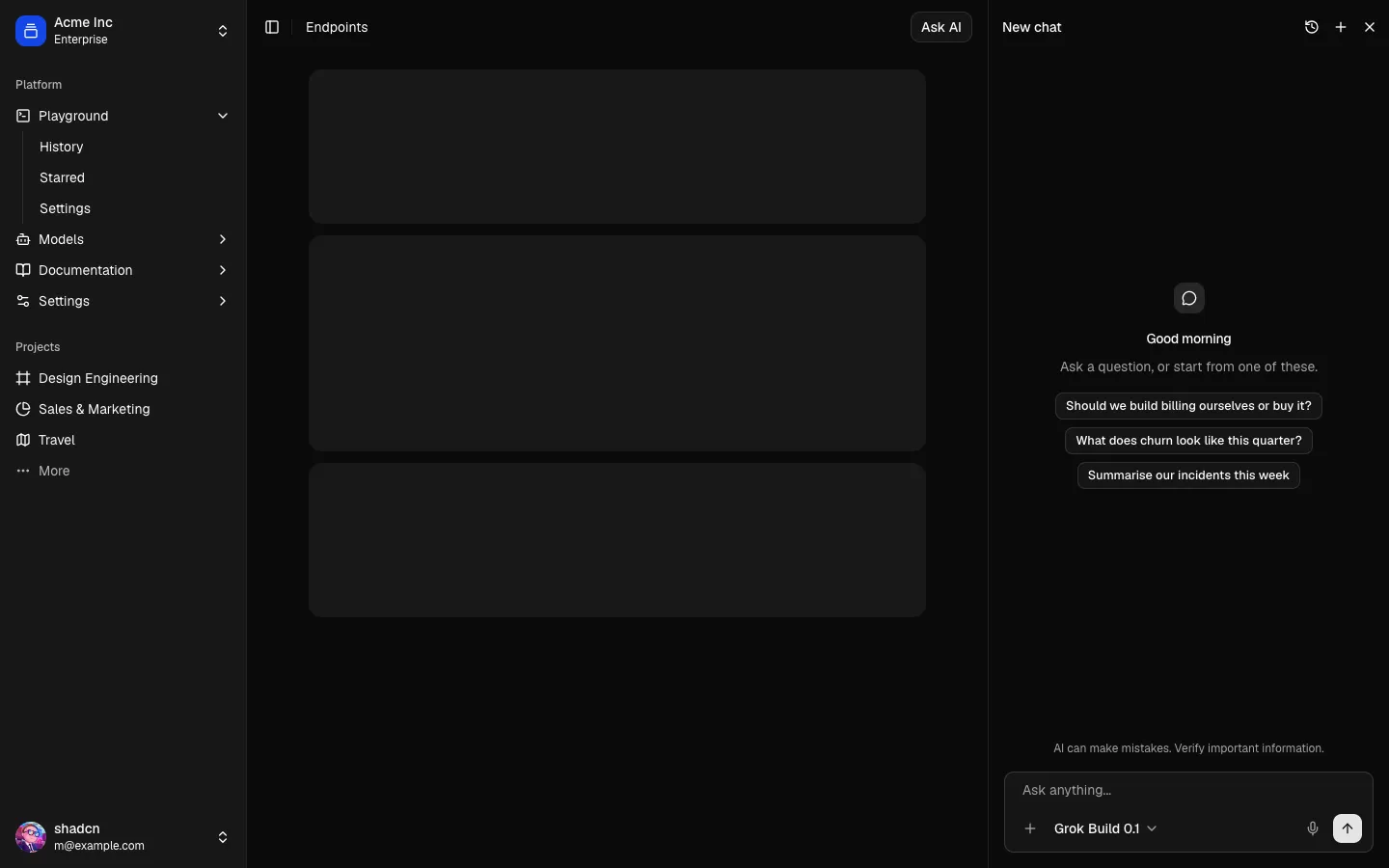This screenshot has width=1389, height=868.
Task: Click the Acme Inc logo icon
Action: [x=31, y=31]
